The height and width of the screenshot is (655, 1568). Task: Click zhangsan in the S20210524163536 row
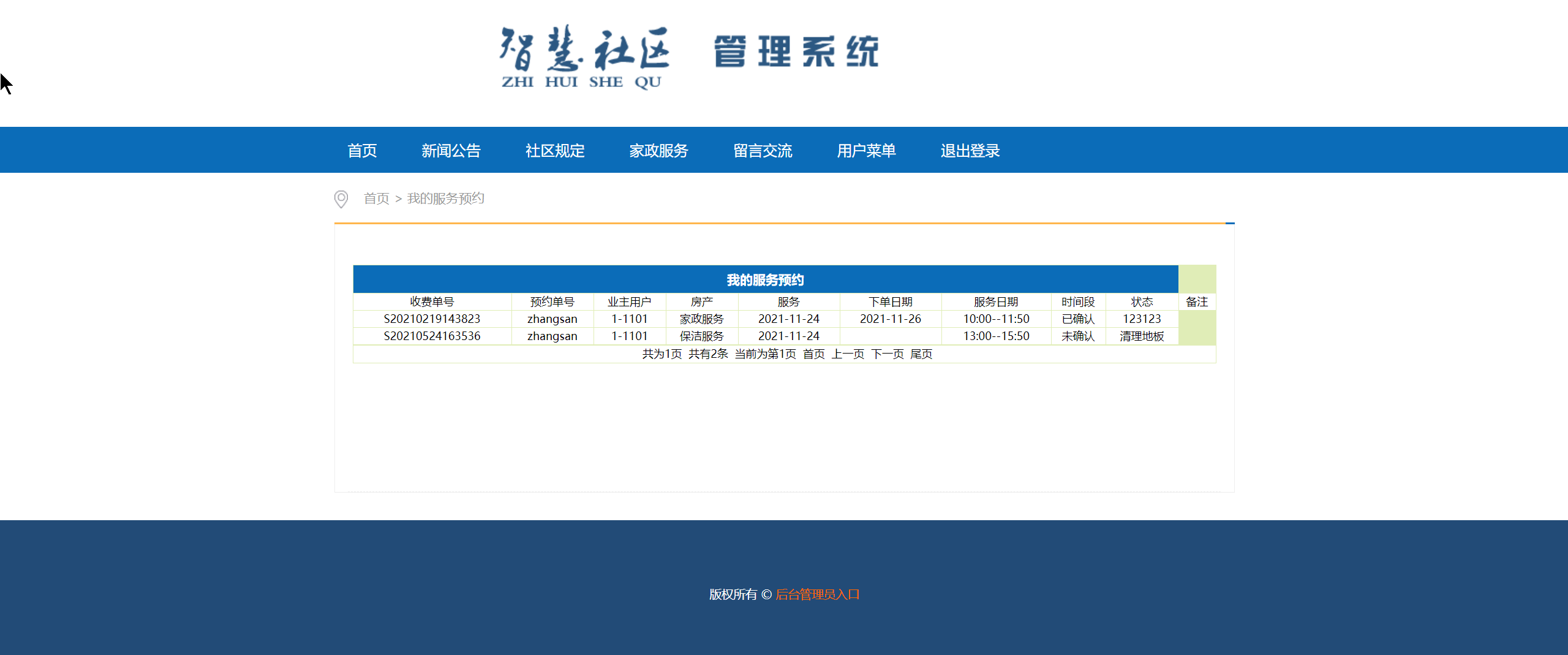pos(552,336)
